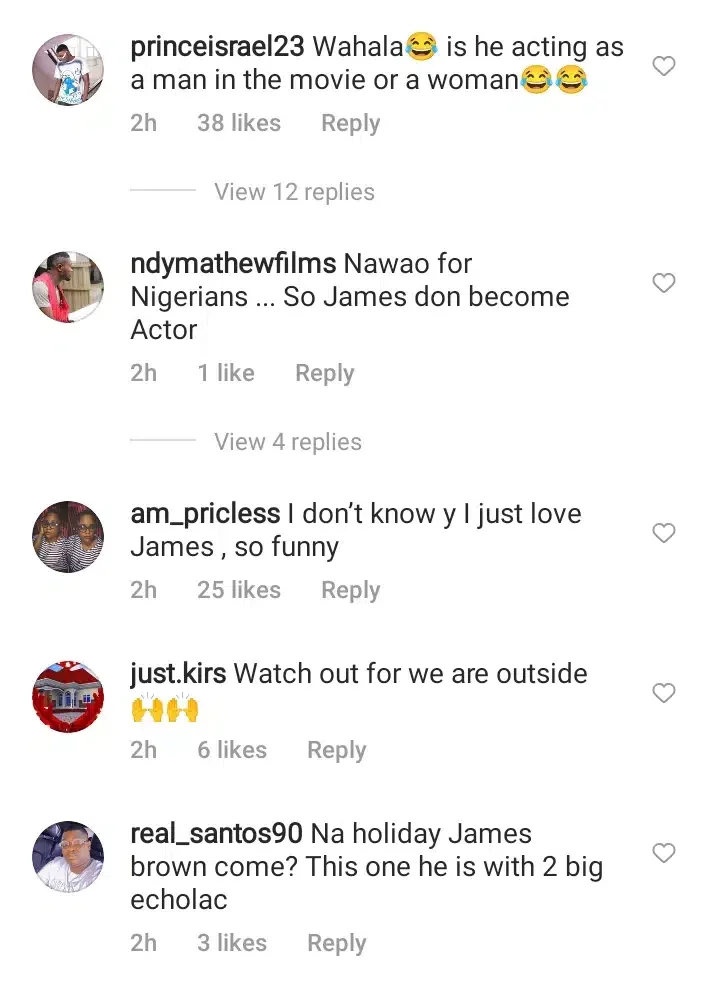The height and width of the screenshot is (981, 720).
Task: Open princeisrael23 profile picture
Action: click(x=68, y=69)
